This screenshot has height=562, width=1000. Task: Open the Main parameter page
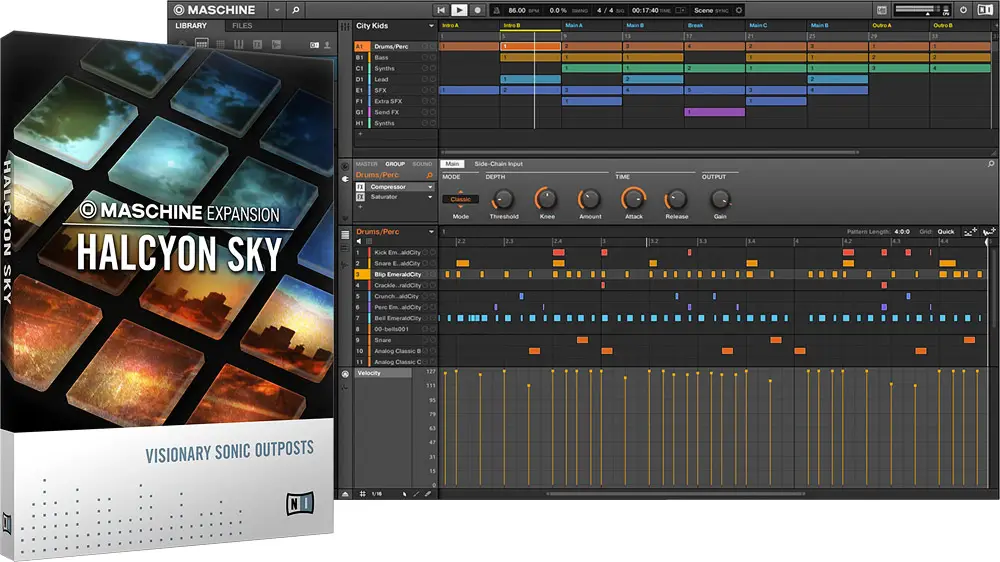click(452, 164)
